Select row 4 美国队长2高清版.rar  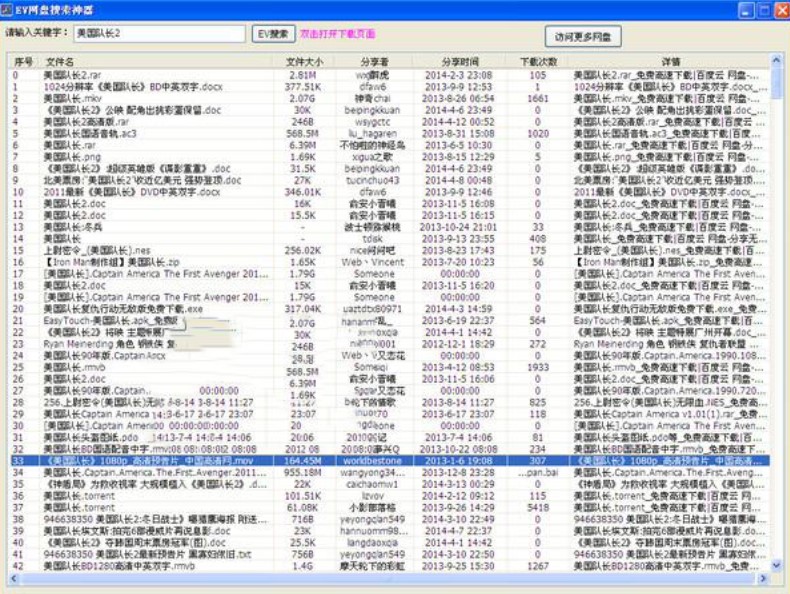coord(86,122)
